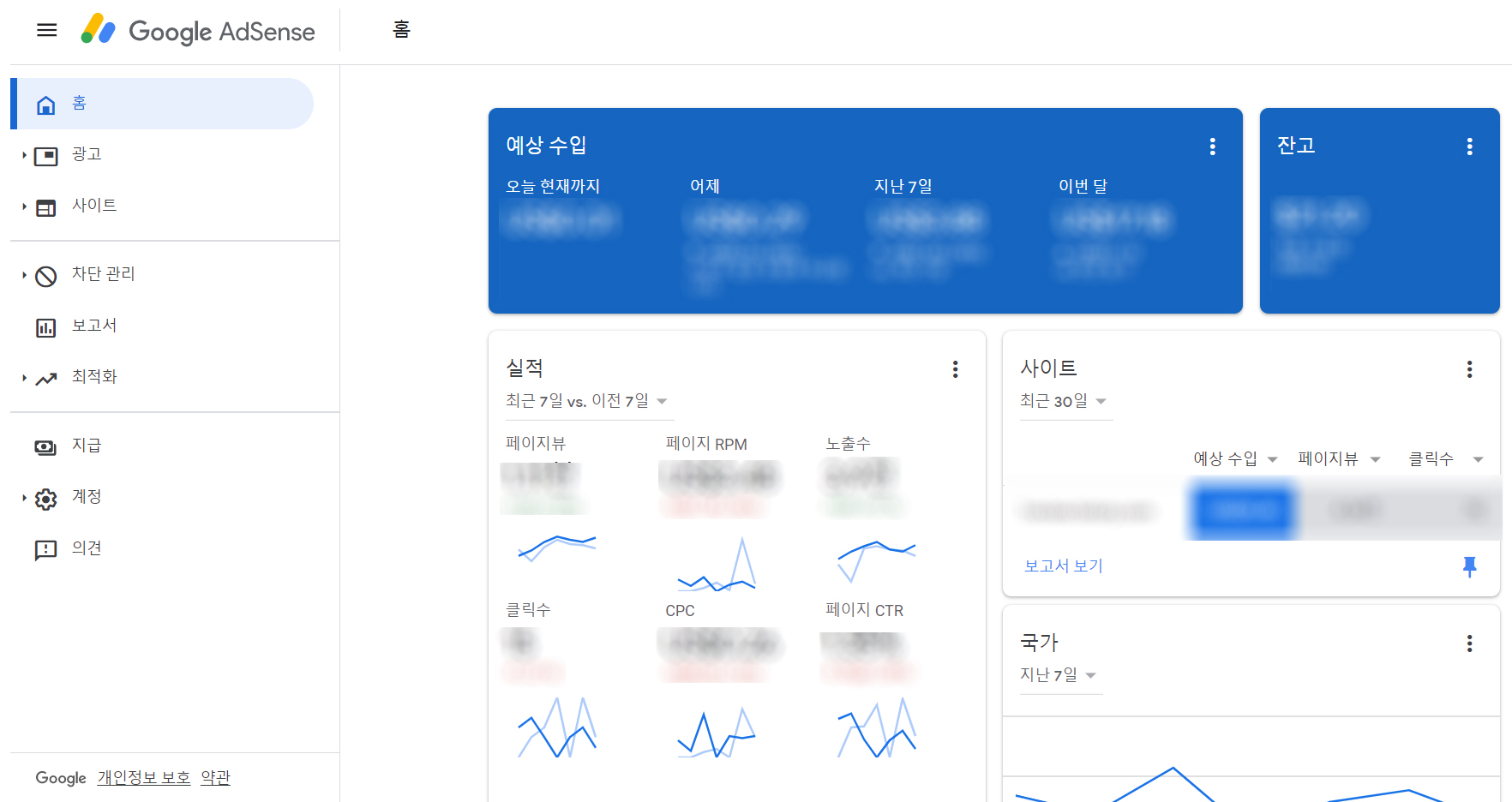Click the 어제 earnings label
The width and height of the screenshot is (1512, 802).
[x=705, y=186]
